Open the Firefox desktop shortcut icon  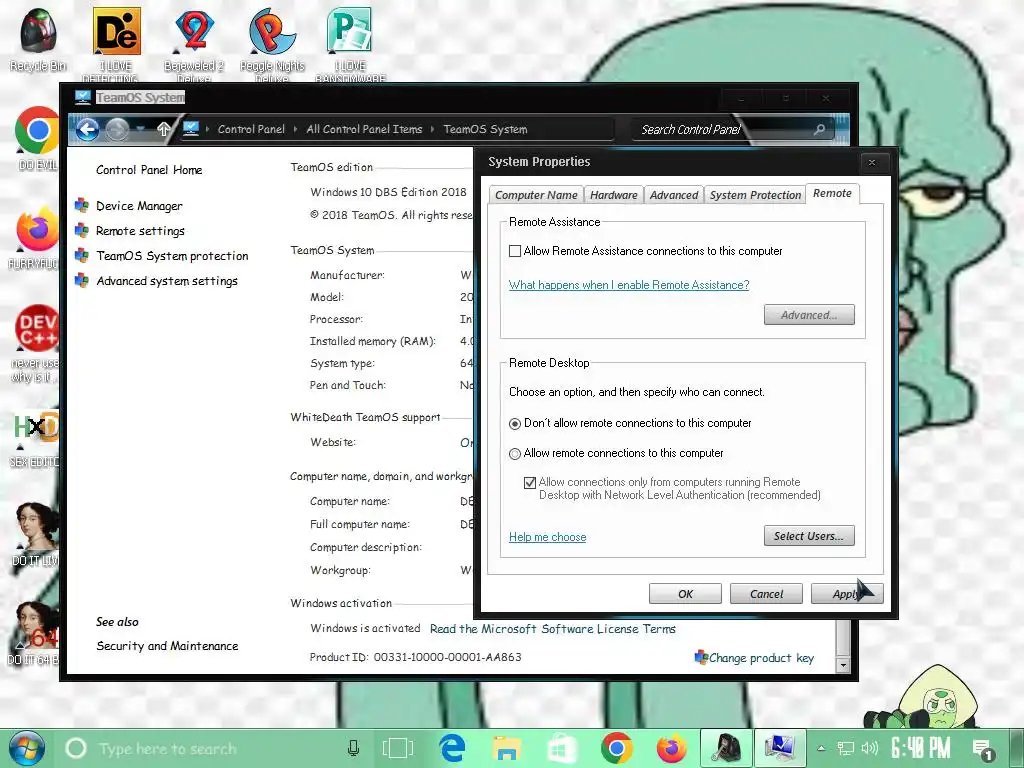tap(37, 237)
